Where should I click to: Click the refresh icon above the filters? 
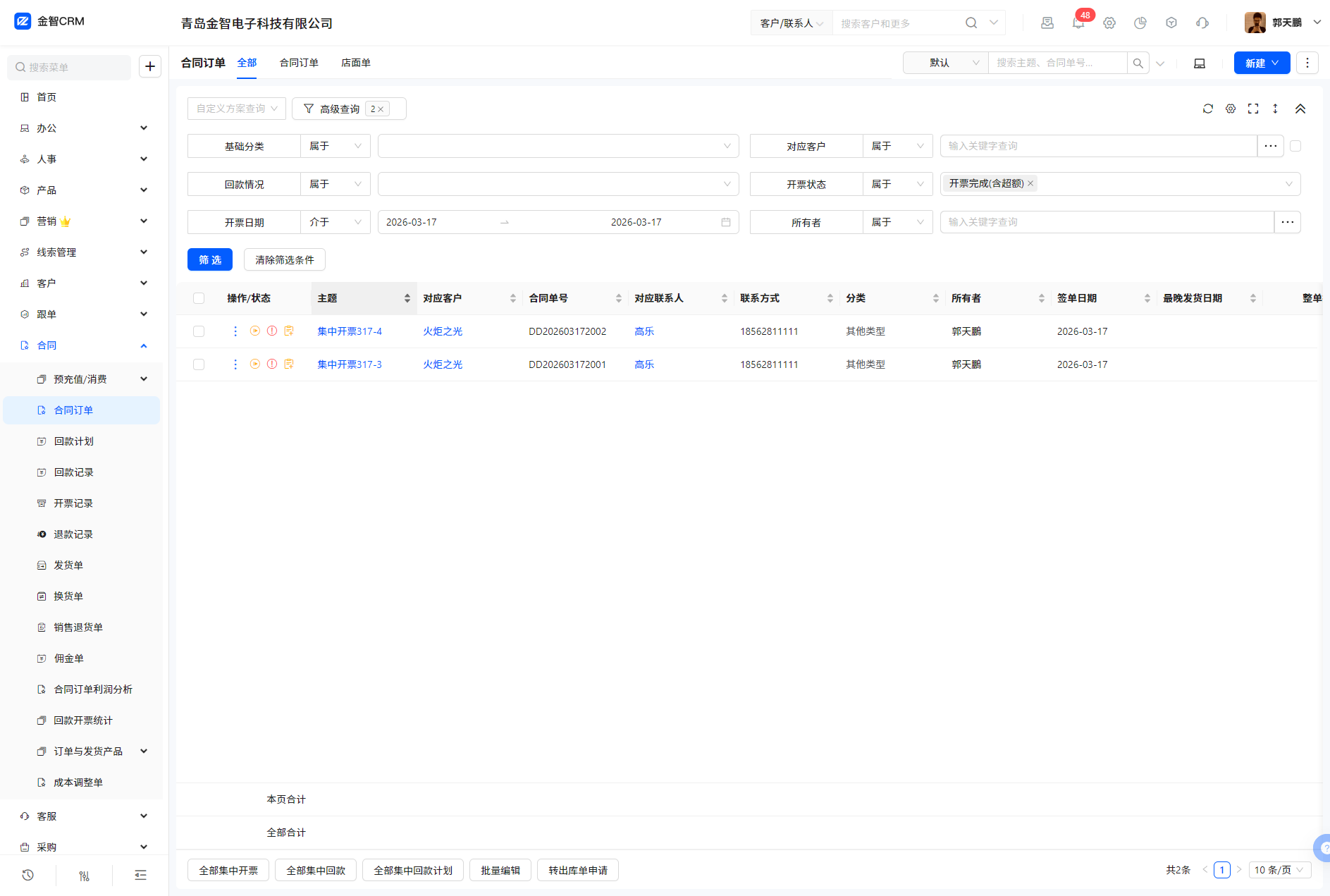click(1208, 109)
